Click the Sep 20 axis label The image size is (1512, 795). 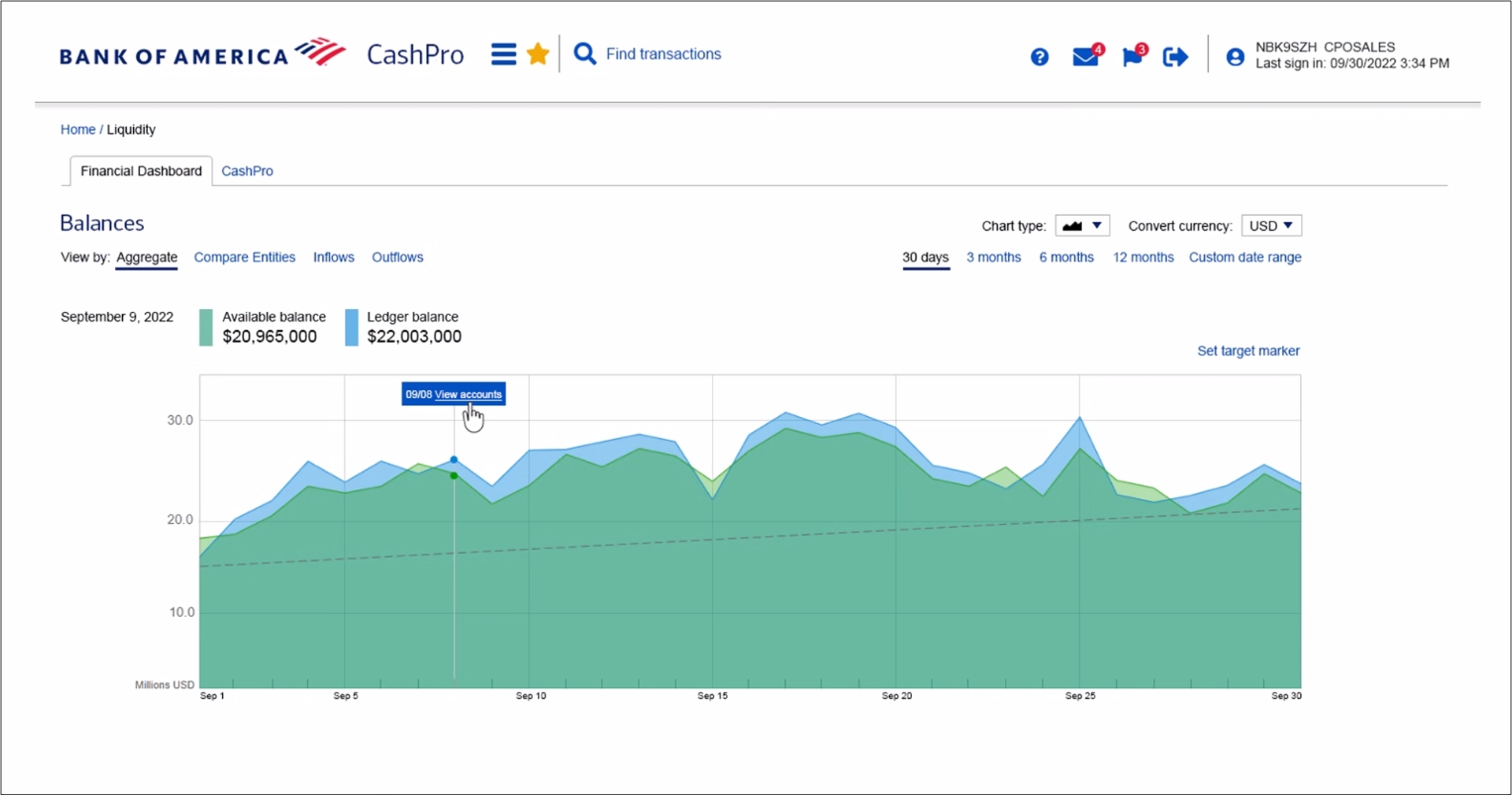pyautogui.click(x=897, y=696)
